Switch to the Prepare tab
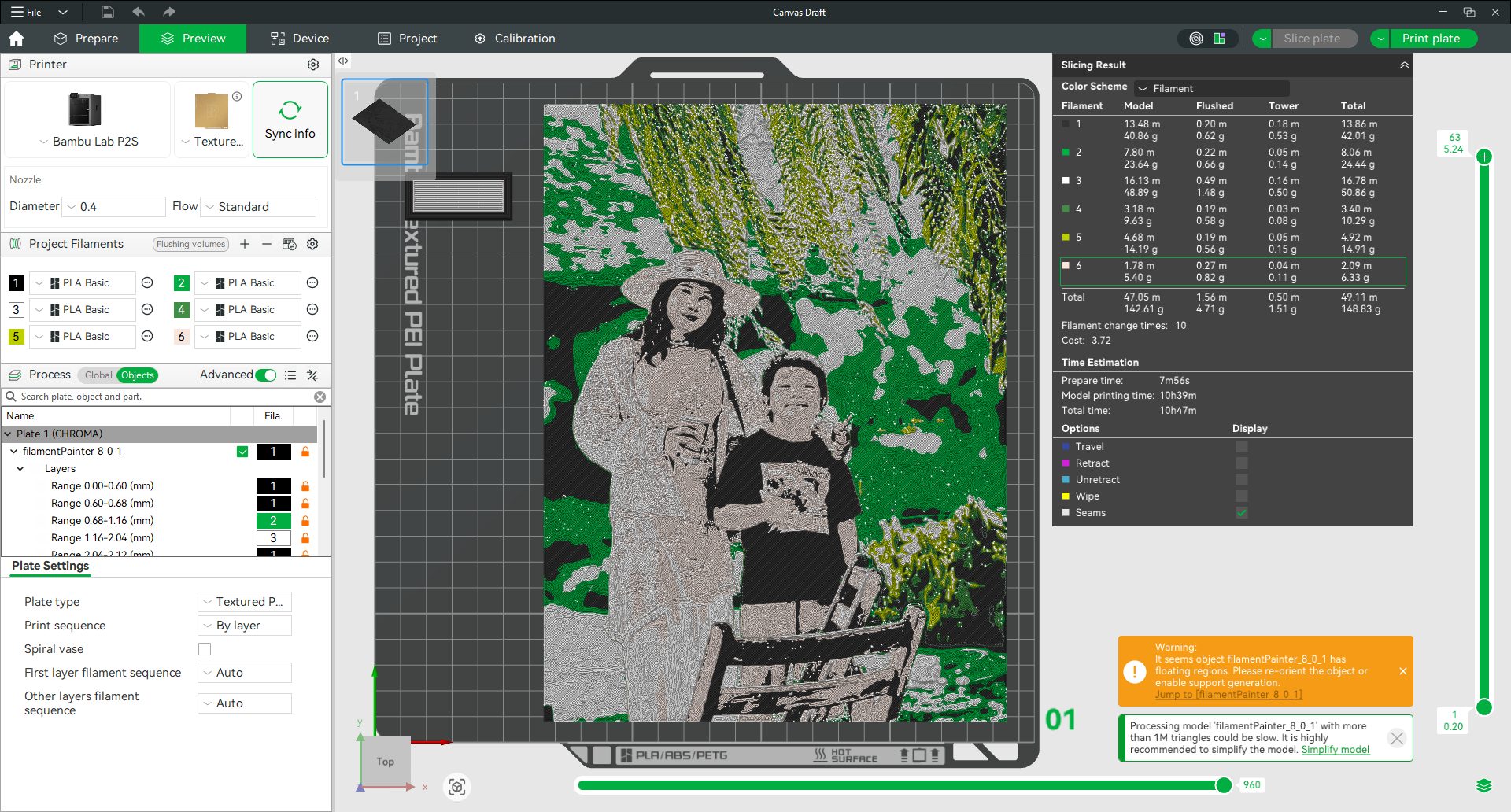The height and width of the screenshot is (812, 1511). [x=87, y=39]
